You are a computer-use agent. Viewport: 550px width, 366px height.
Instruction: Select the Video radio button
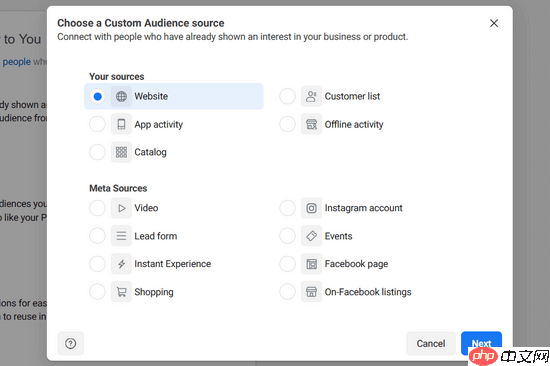98,208
